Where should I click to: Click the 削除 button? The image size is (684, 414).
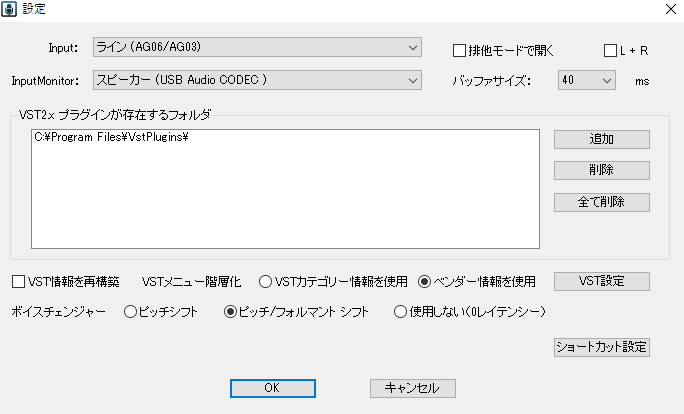(602, 170)
